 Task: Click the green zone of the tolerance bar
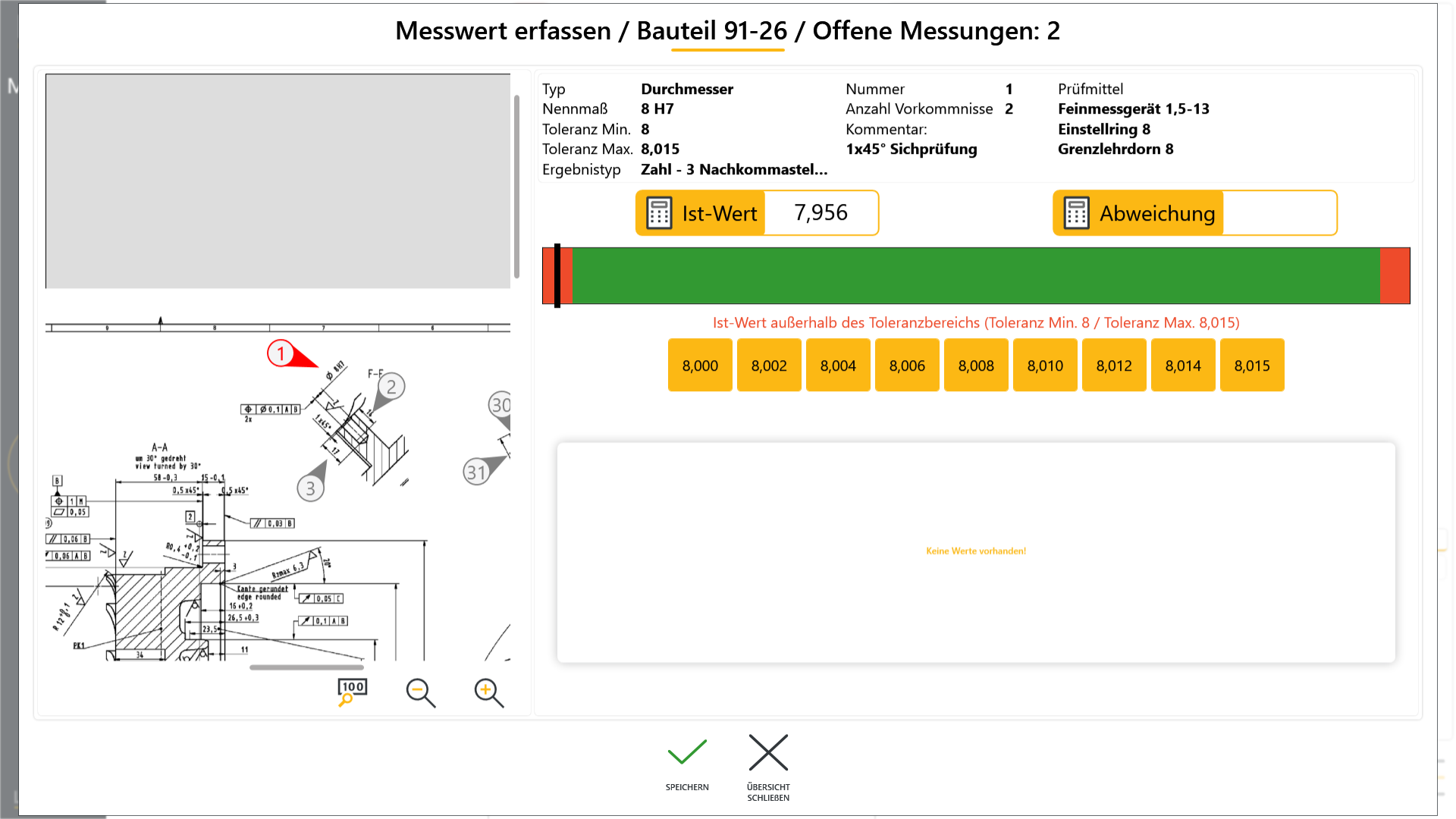point(976,276)
